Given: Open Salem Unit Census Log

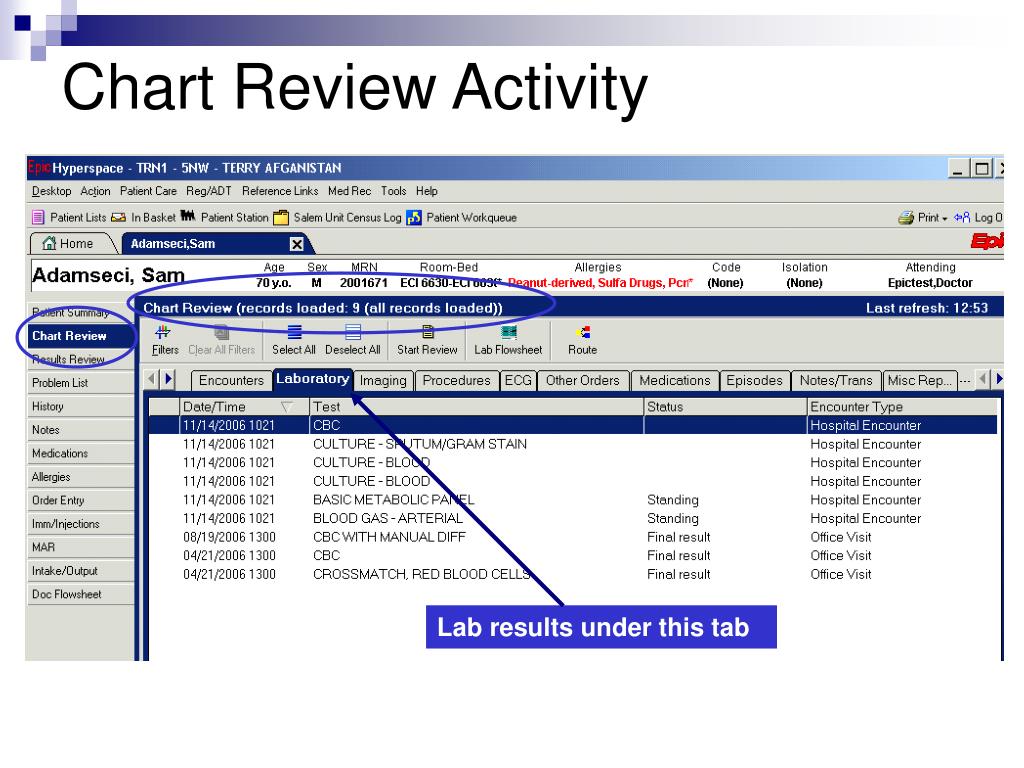Looking at the screenshot, I should tap(337, 217).
